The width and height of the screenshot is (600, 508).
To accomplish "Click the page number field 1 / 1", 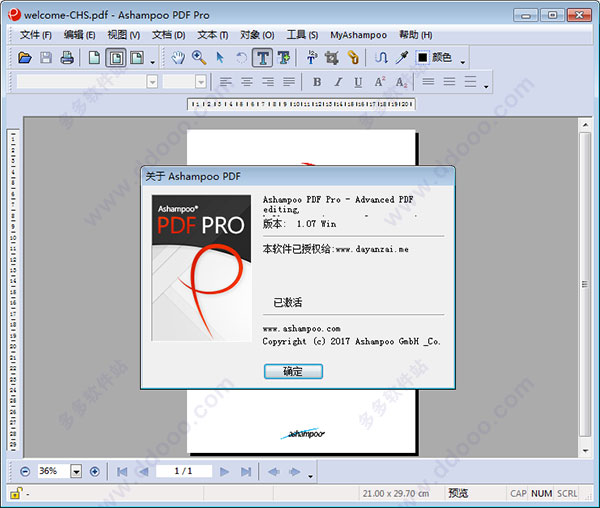I will [184, 471].
